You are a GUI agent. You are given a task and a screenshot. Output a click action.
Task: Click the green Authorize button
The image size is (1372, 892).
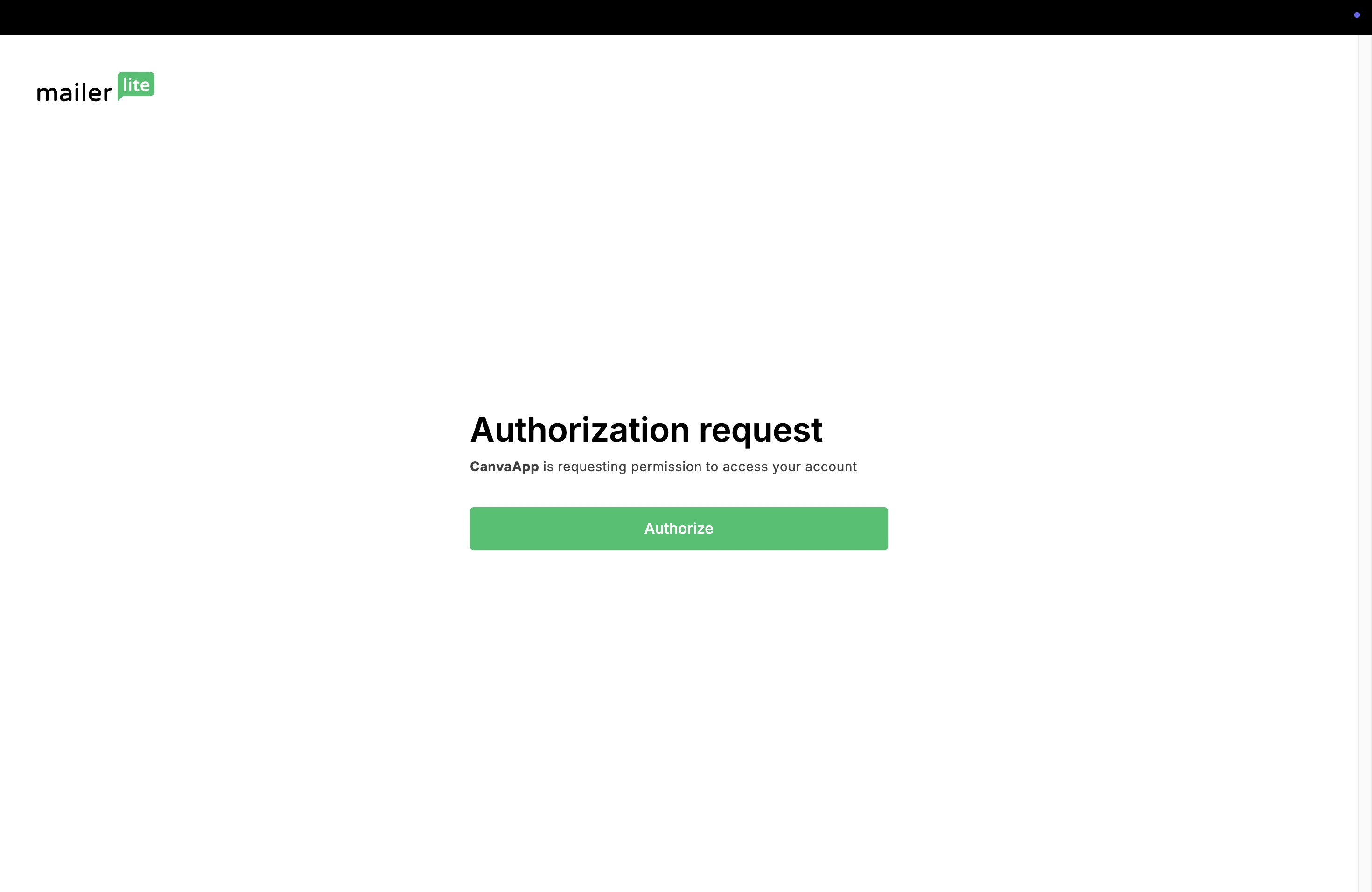pos(679,529)
